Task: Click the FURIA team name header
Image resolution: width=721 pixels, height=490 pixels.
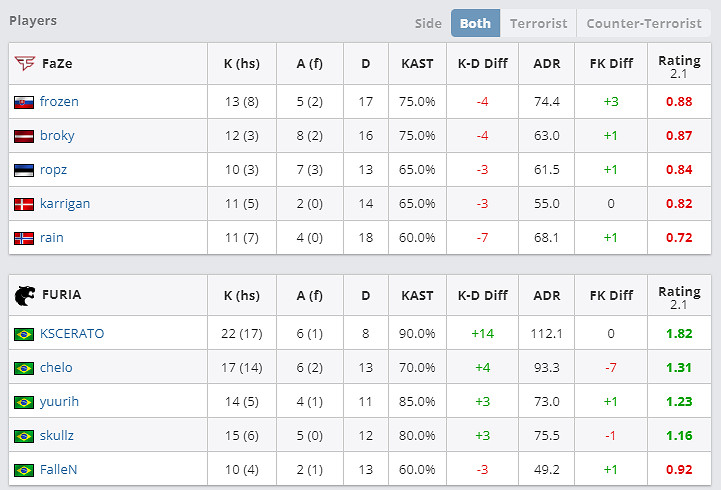Action: (61, 295)
